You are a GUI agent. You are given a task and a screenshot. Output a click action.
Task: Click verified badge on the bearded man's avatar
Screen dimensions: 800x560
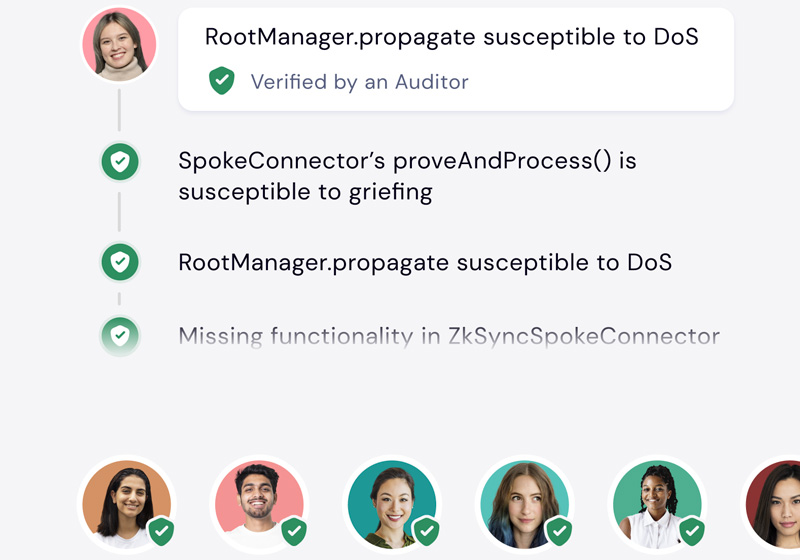click(x=294, y=531)
